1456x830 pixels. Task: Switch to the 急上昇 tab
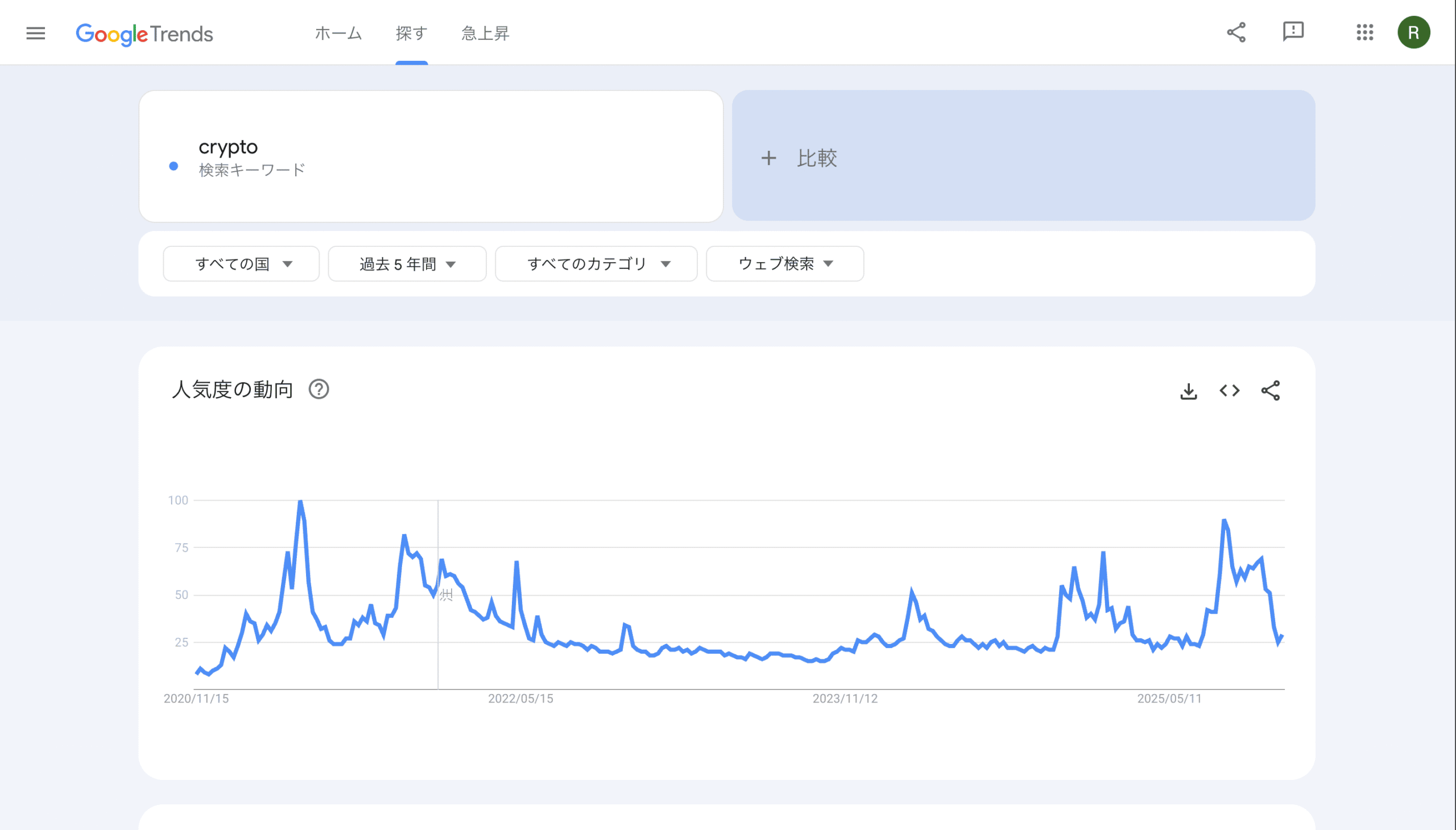coord(485,34)
